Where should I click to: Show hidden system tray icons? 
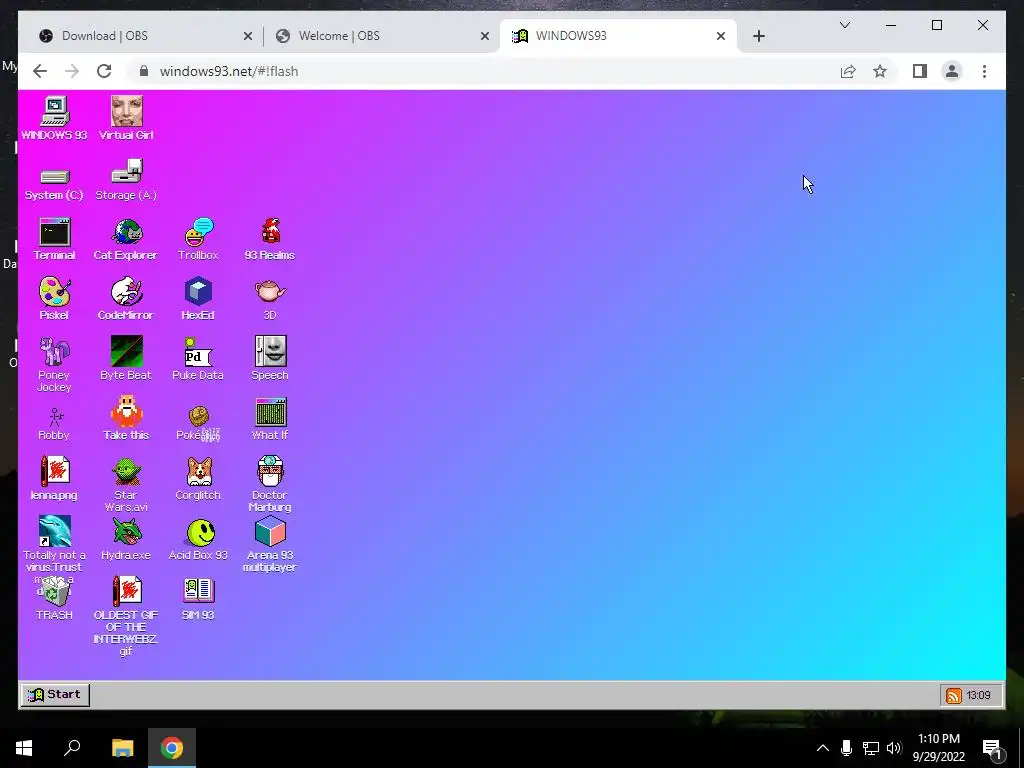tap(823, 748)
